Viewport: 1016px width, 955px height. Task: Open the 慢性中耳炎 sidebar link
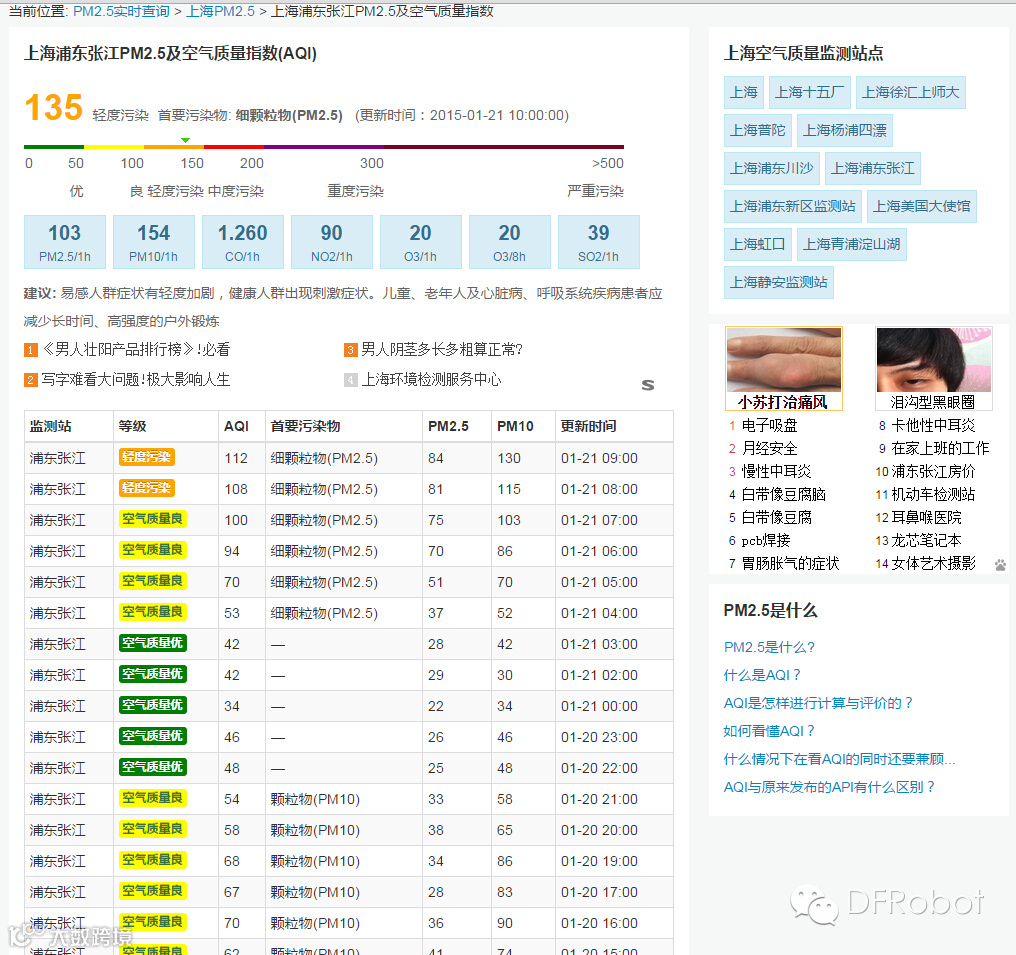pos(776,472)
